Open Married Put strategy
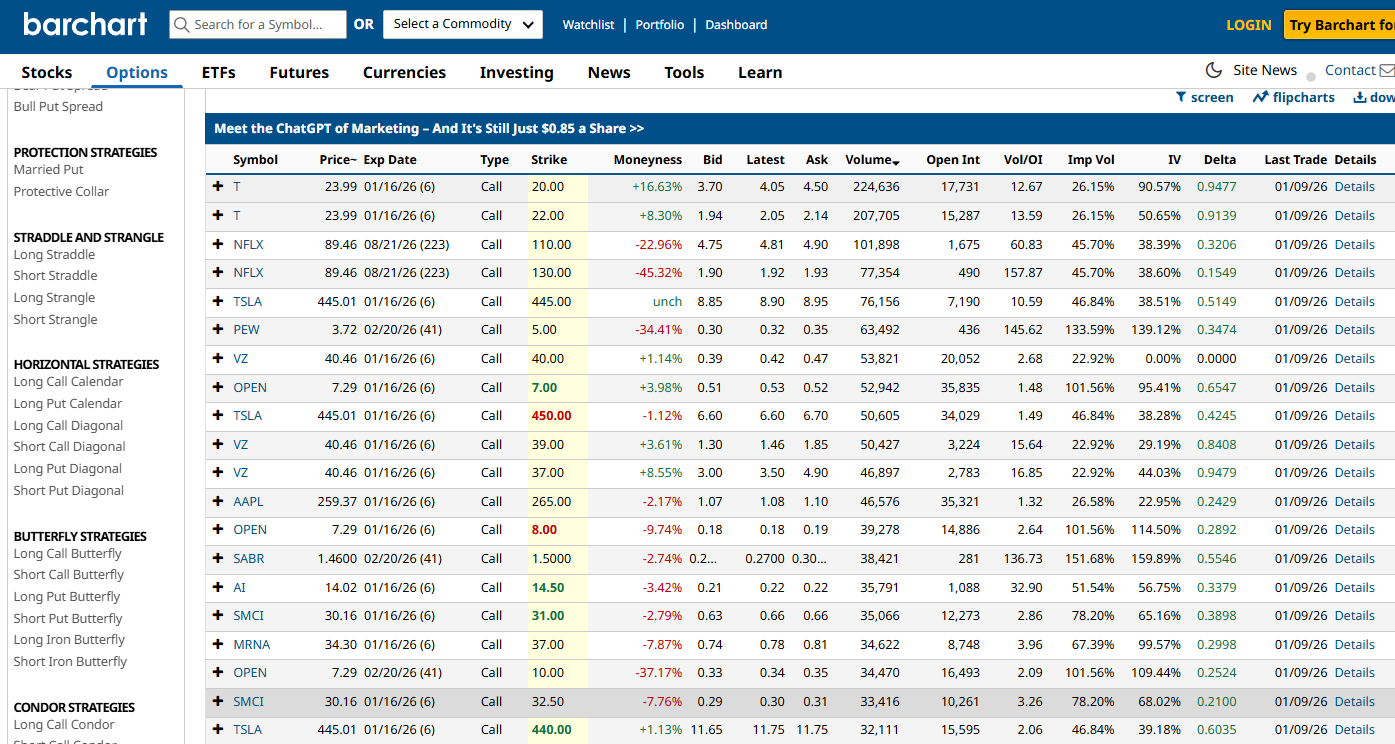This screenshot has height=744, width=1395. [x=48, y=169]
